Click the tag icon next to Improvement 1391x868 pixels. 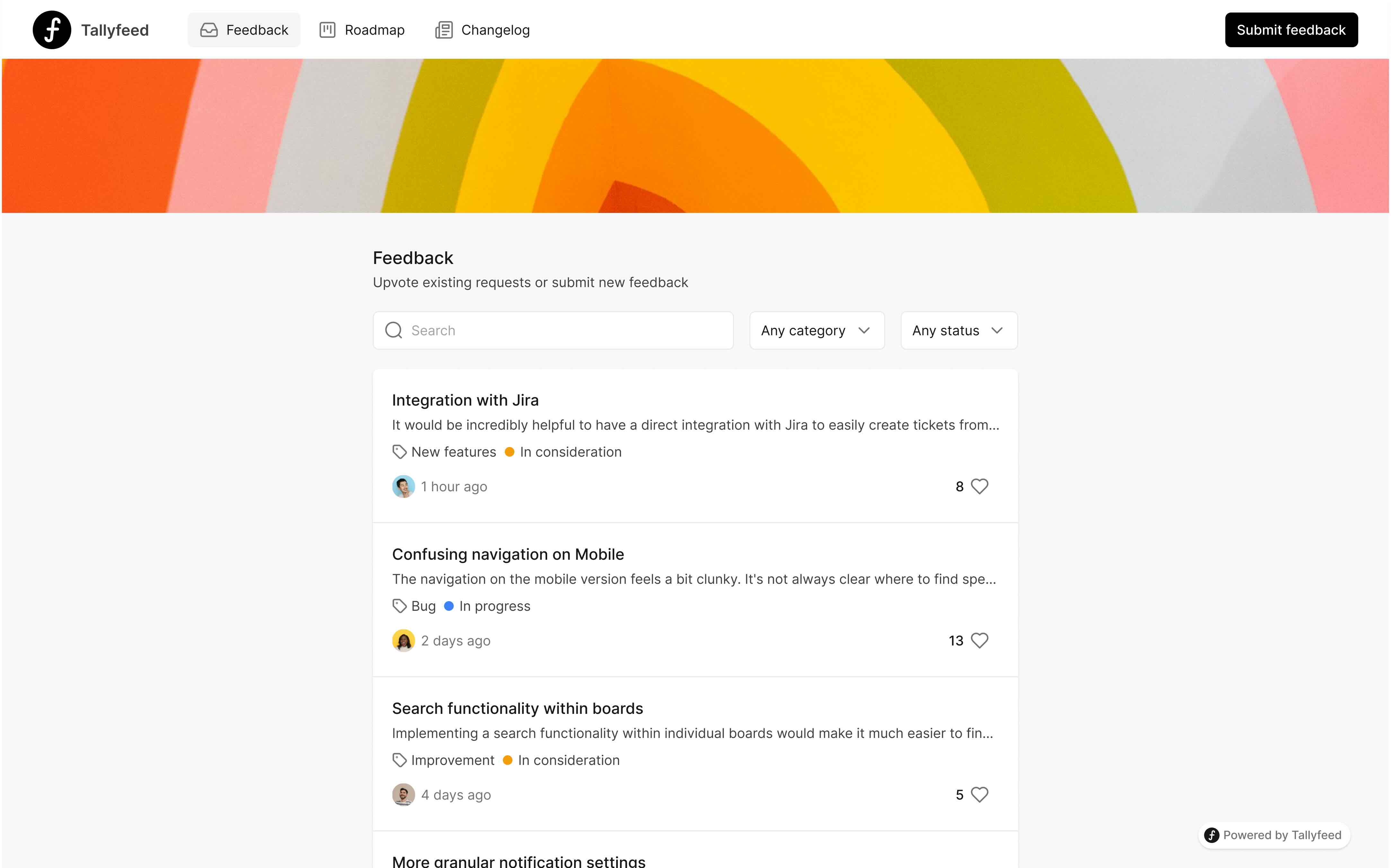click(399, 760)
